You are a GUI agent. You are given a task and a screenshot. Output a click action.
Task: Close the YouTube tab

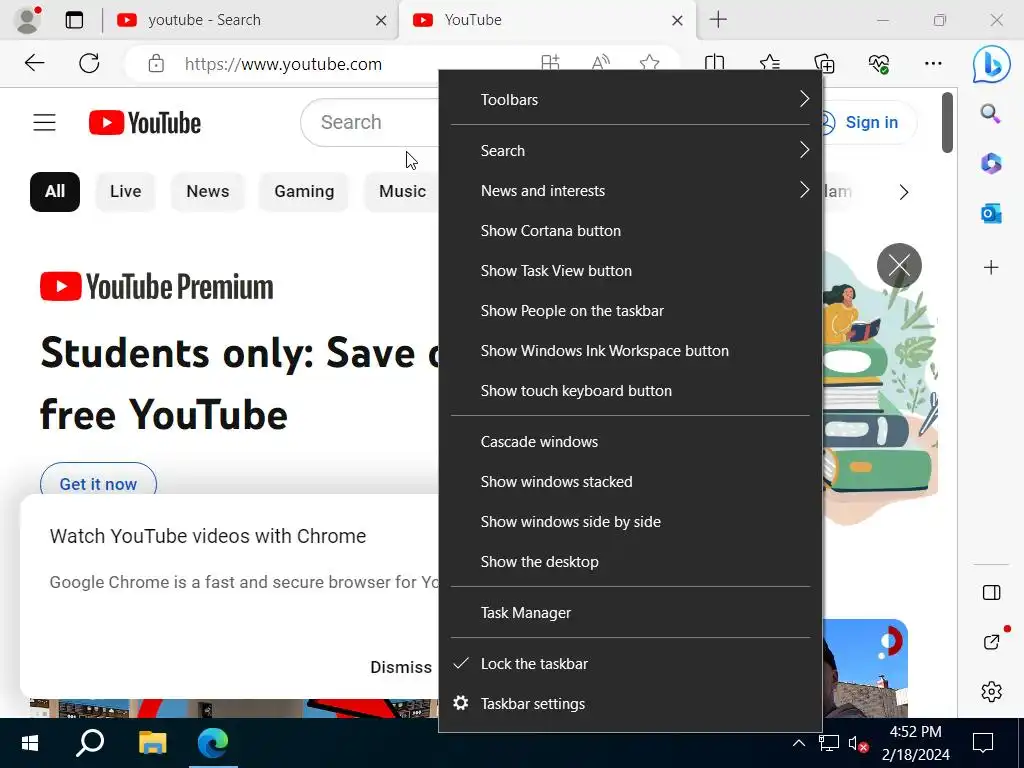click(x=677, y=20)
